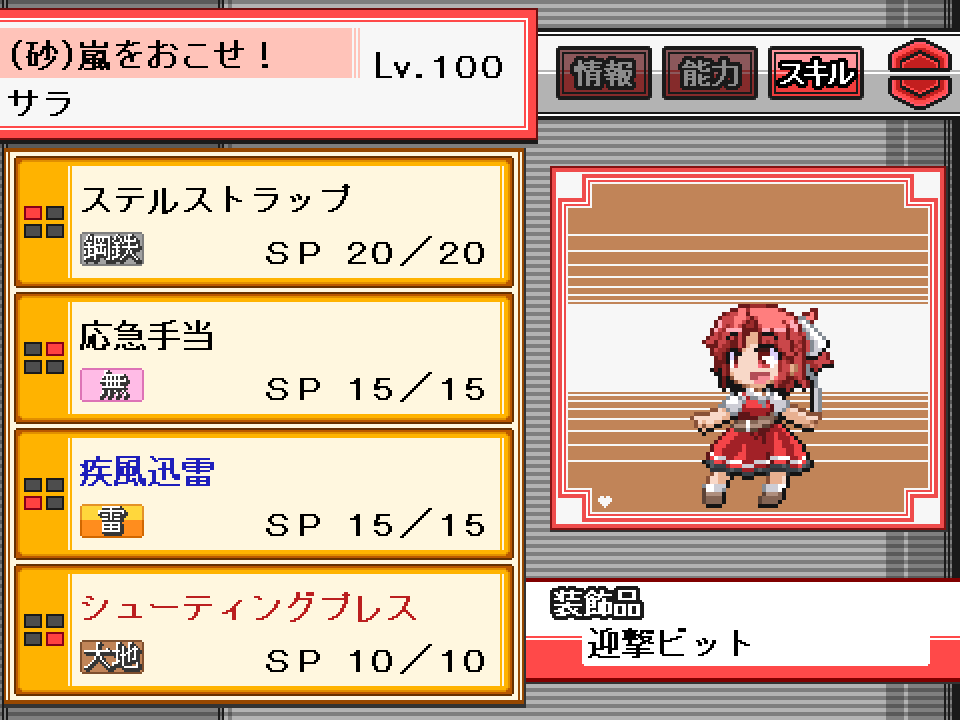Click the orange 雷 type badge
The image size is (960, 720).
112,520
